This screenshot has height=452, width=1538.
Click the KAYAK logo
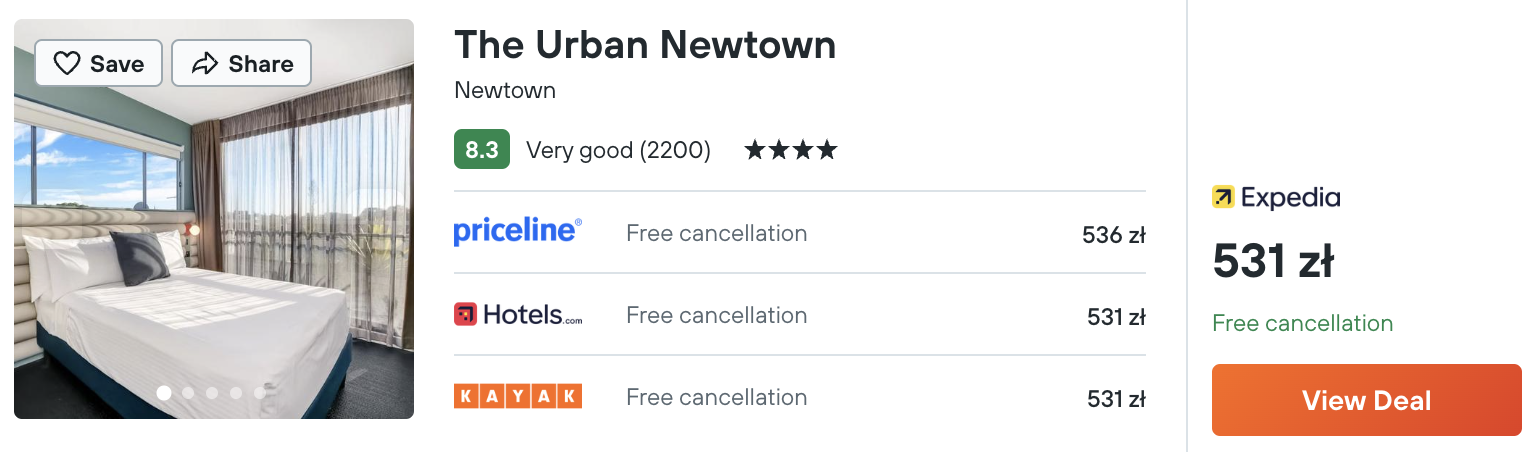coord(518,397)
